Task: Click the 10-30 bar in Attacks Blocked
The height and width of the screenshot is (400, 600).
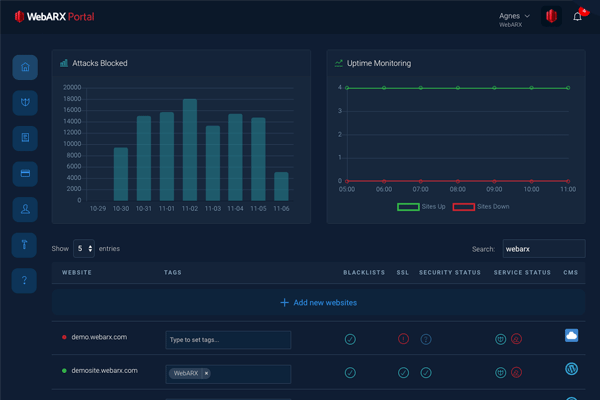Action: pos(121,174)
